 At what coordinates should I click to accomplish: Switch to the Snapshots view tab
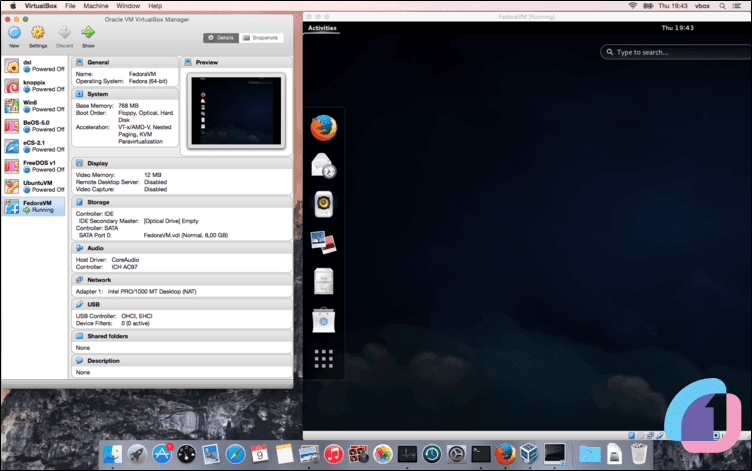(x=260, y=38)
